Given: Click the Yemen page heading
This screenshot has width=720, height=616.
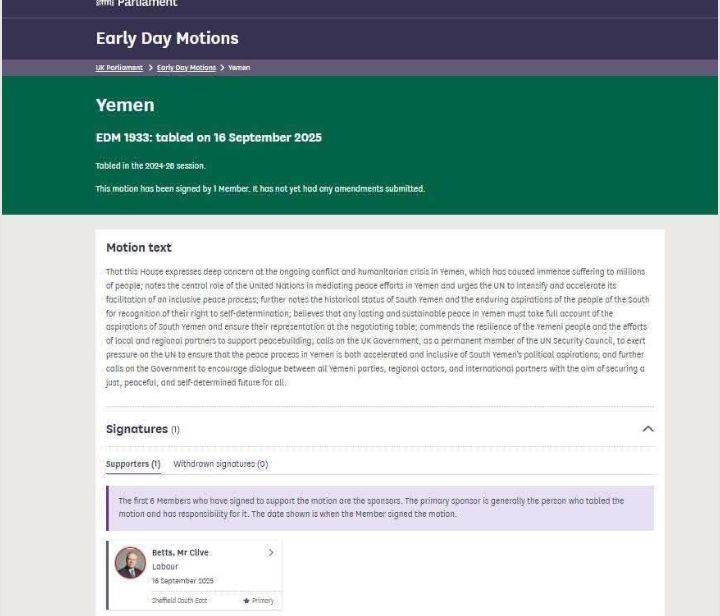Looking at the screenshot, I should (125, 105).
